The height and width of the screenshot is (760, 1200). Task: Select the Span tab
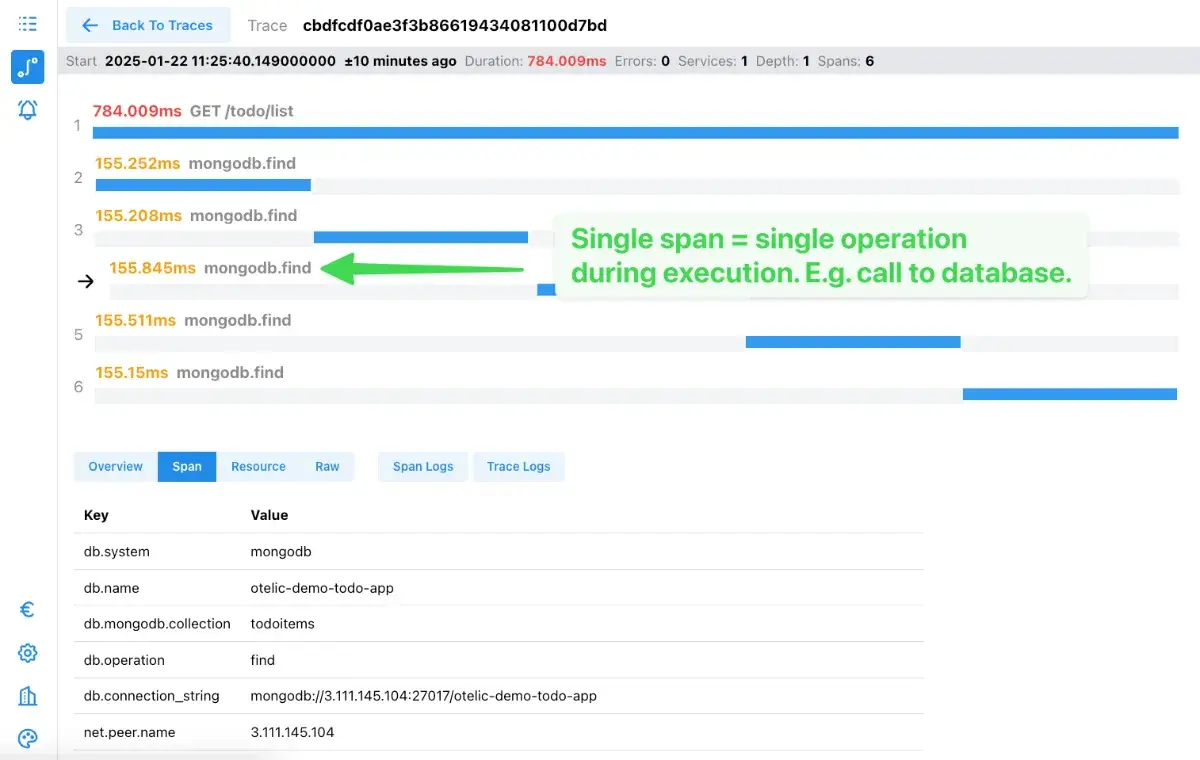tap(187, 467)
